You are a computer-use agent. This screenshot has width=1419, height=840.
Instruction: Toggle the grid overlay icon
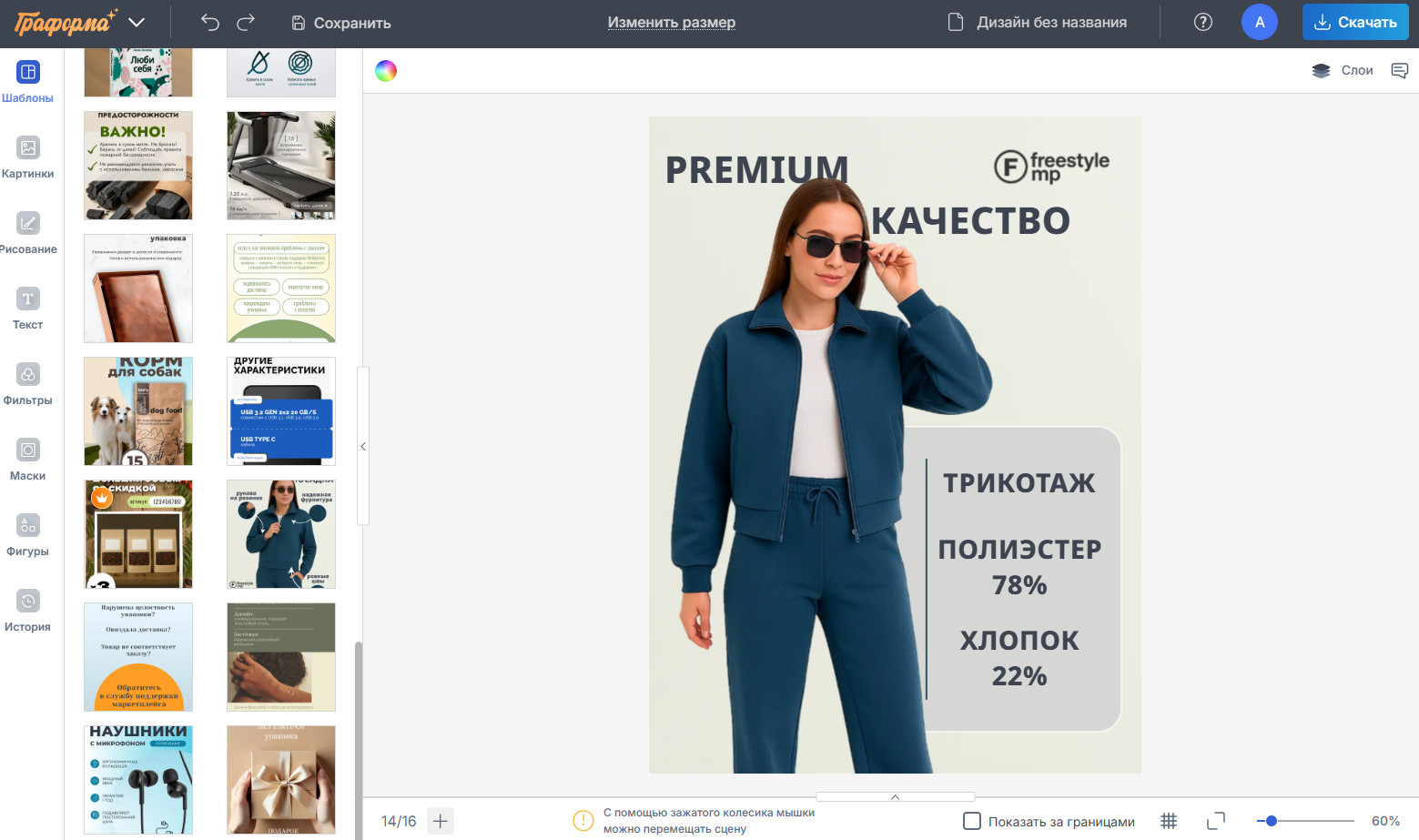(x=1169, y=821)
